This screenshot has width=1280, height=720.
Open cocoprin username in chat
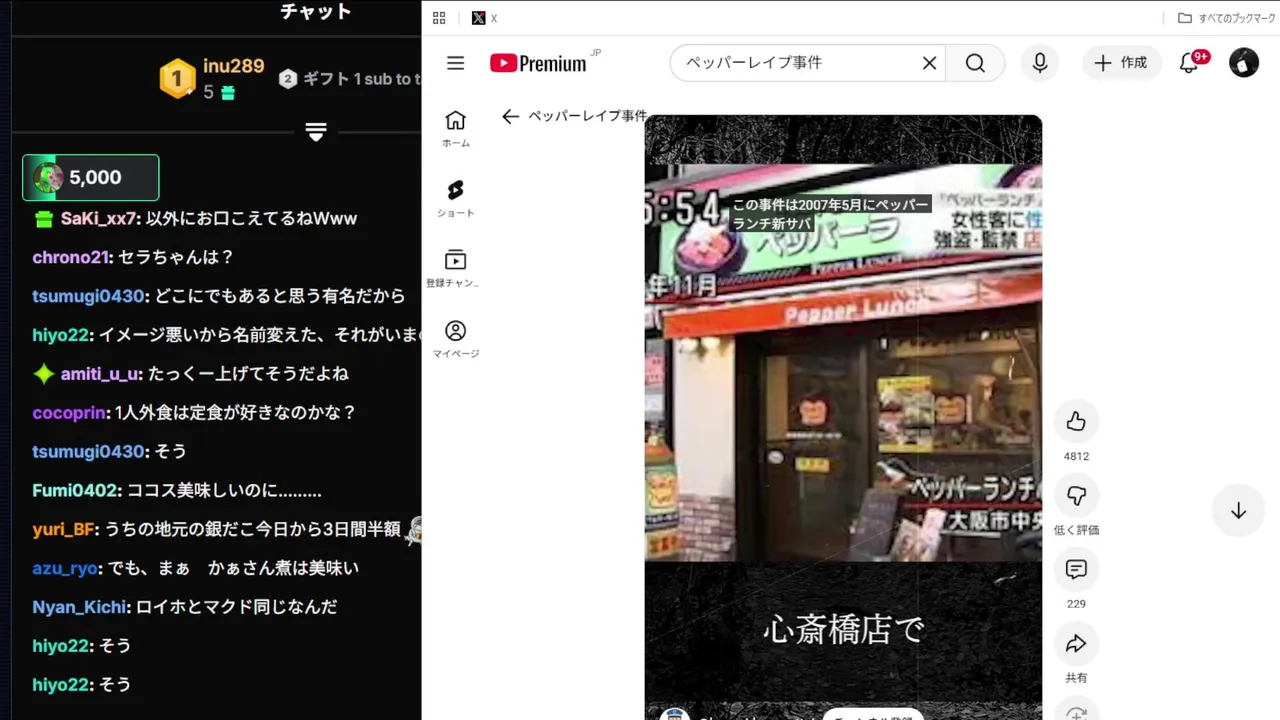point(69,413)
